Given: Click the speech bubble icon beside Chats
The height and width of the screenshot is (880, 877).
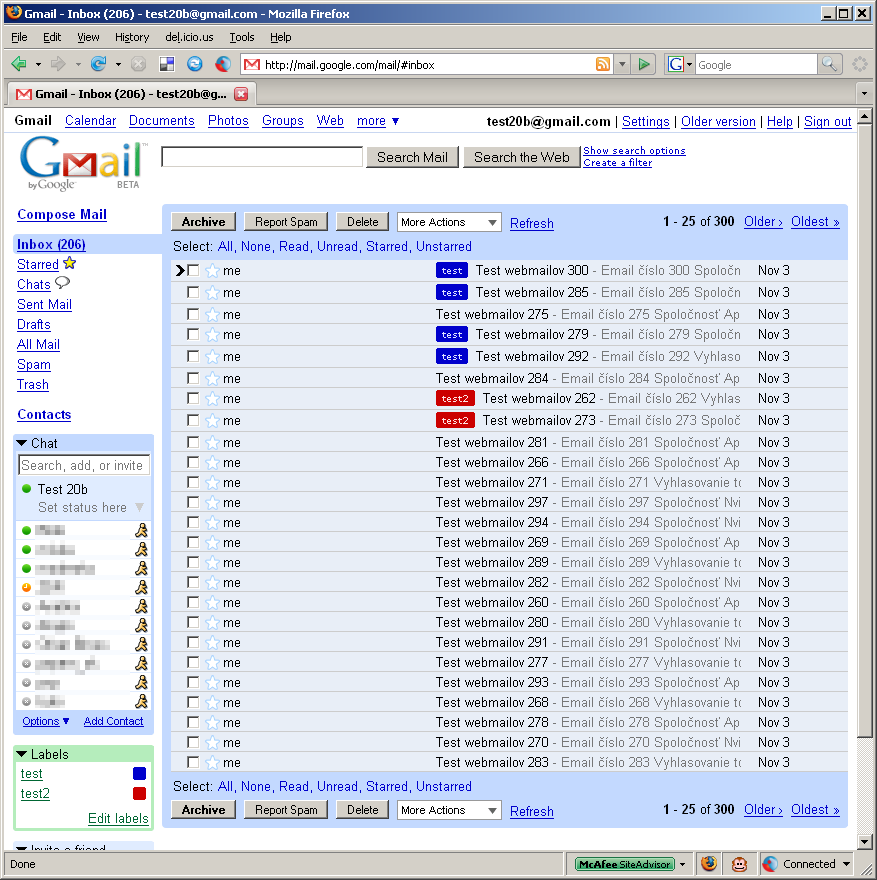Looking at the screenshot, I should pos(62,283).
